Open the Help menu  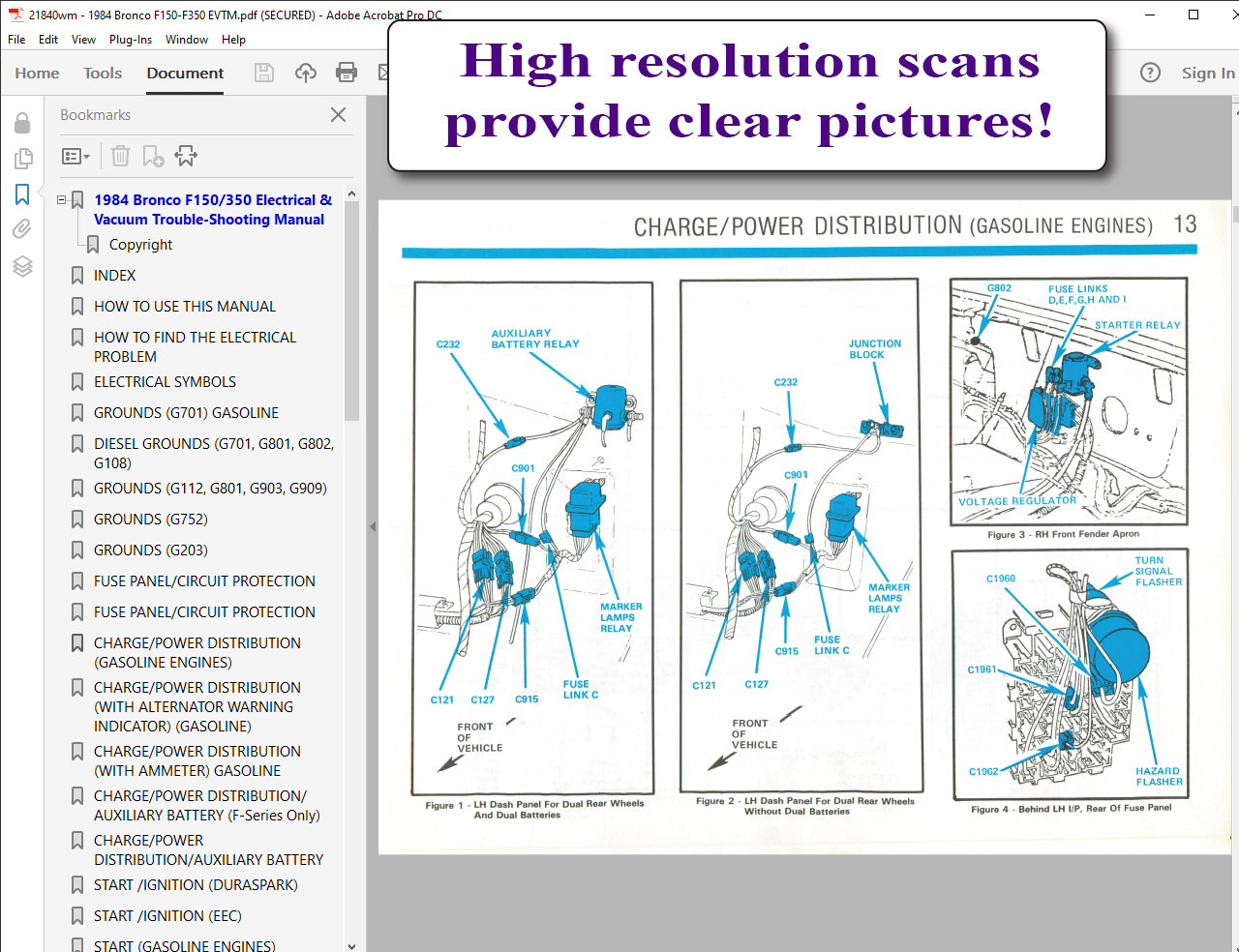(233, 40)
